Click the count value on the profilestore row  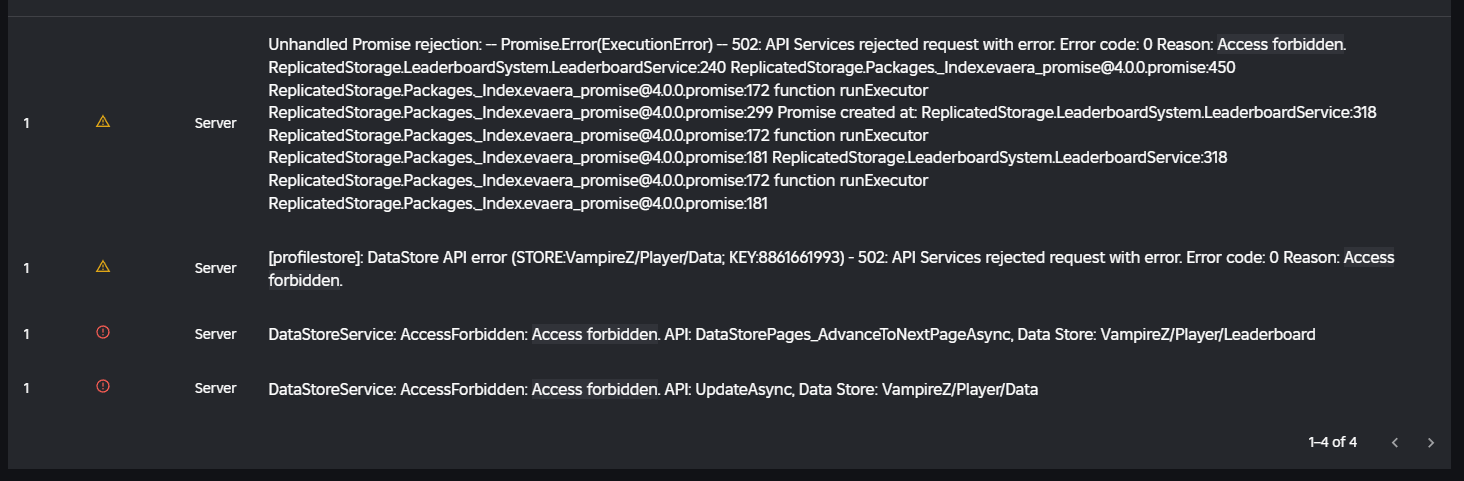(x=27, y=268)
